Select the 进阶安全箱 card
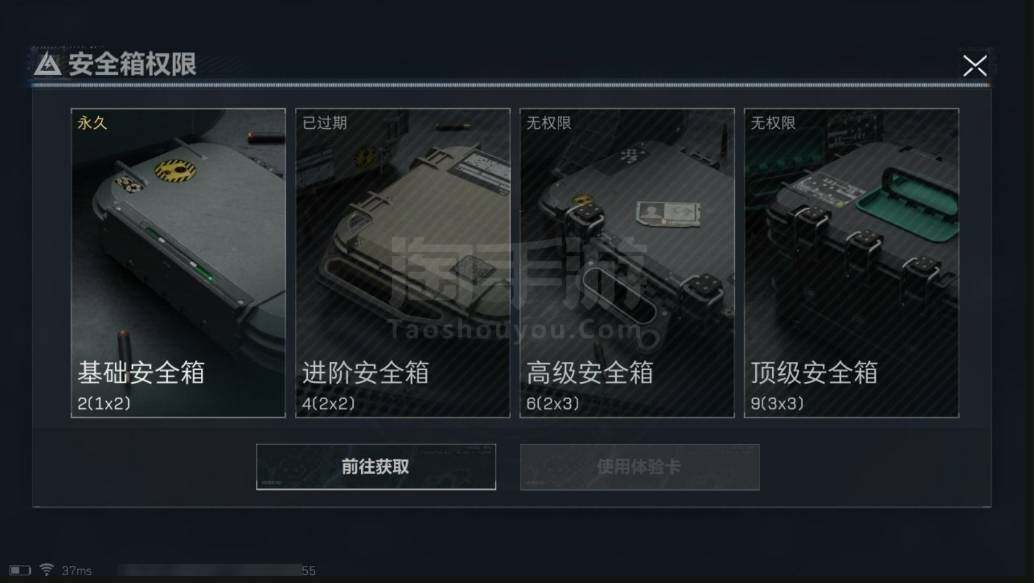This screenshot has height=583, width=1034. (x=403, y=262)
